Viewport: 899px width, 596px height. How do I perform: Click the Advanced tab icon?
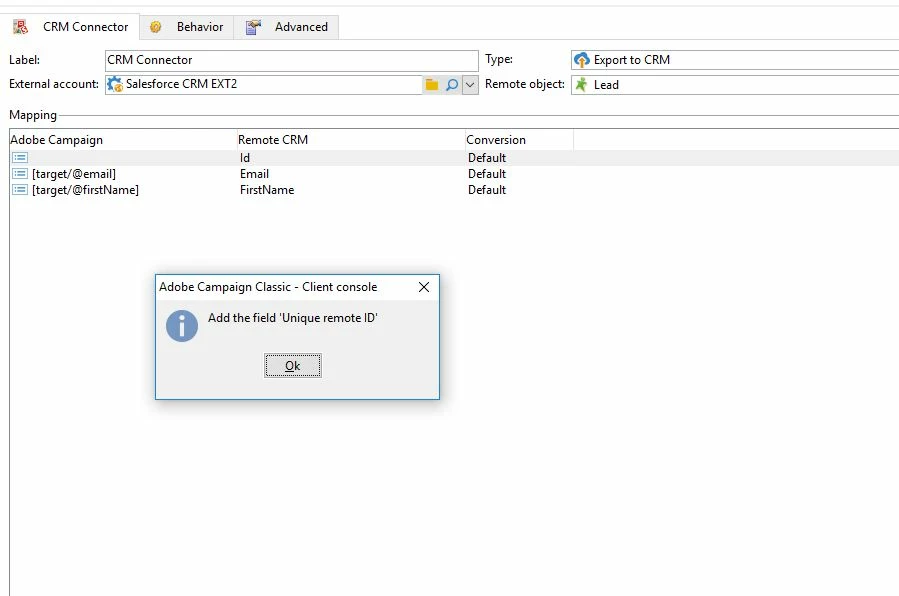pyautogui.click(x=253, y=27)
